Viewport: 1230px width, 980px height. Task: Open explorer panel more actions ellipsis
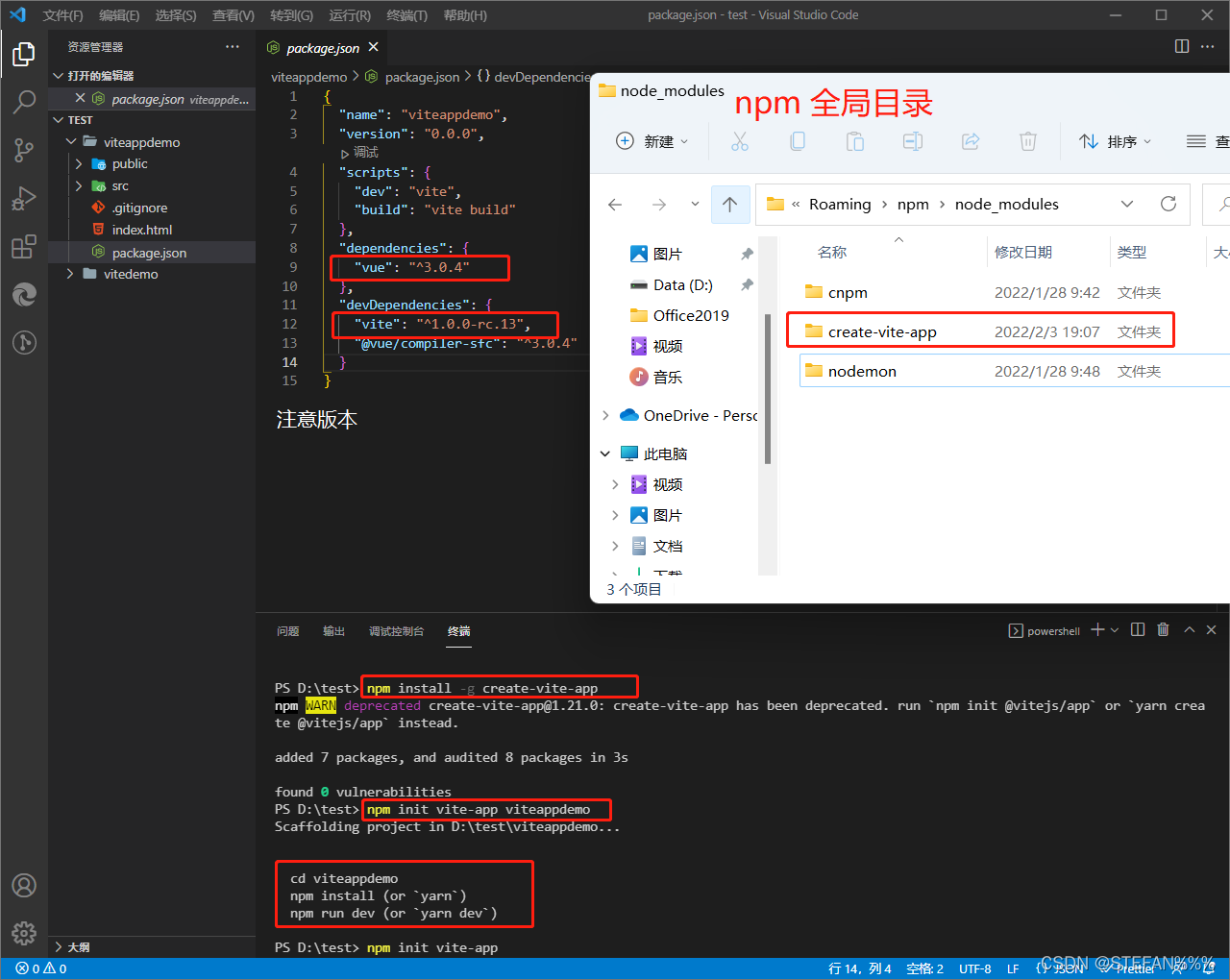[233, 46]
